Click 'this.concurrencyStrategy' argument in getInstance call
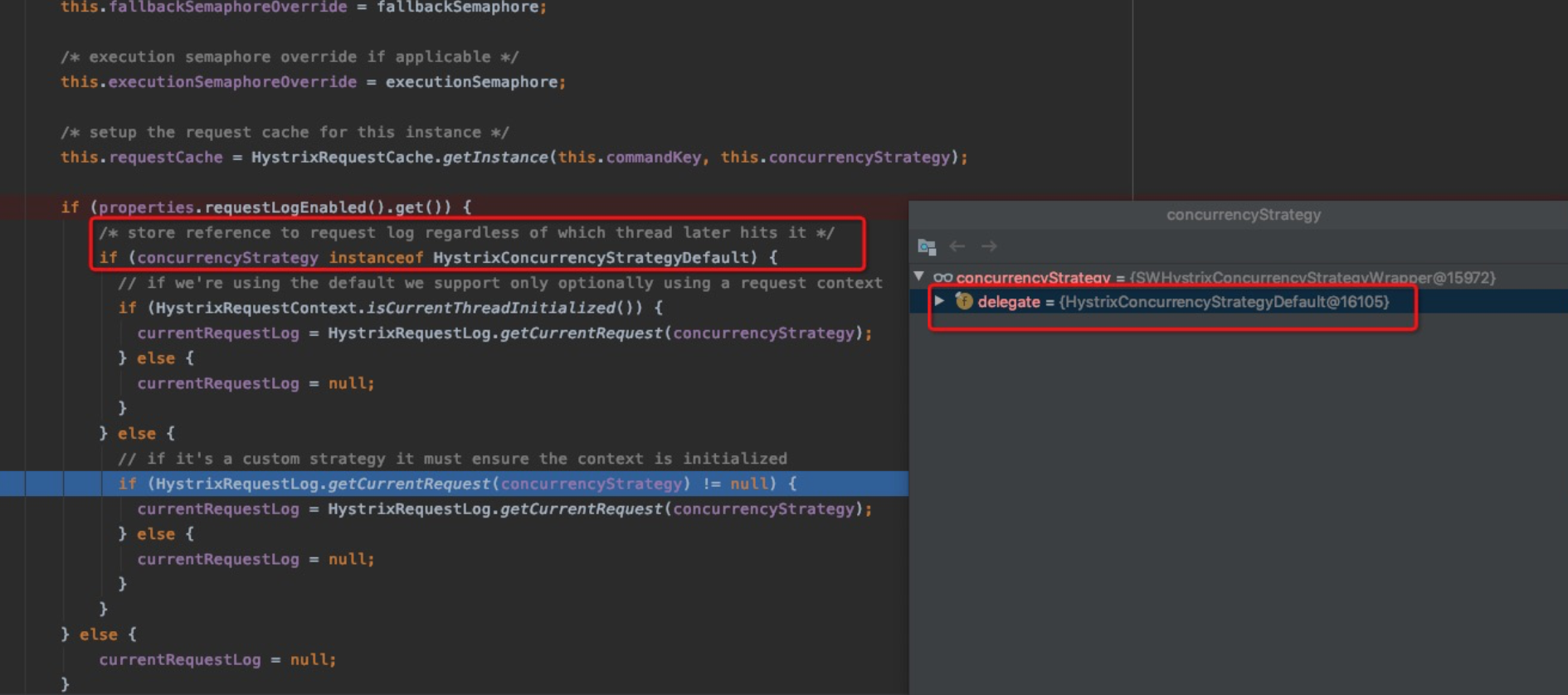The height and width of the screenshot is (695, 1568). (x=835, y=158)
